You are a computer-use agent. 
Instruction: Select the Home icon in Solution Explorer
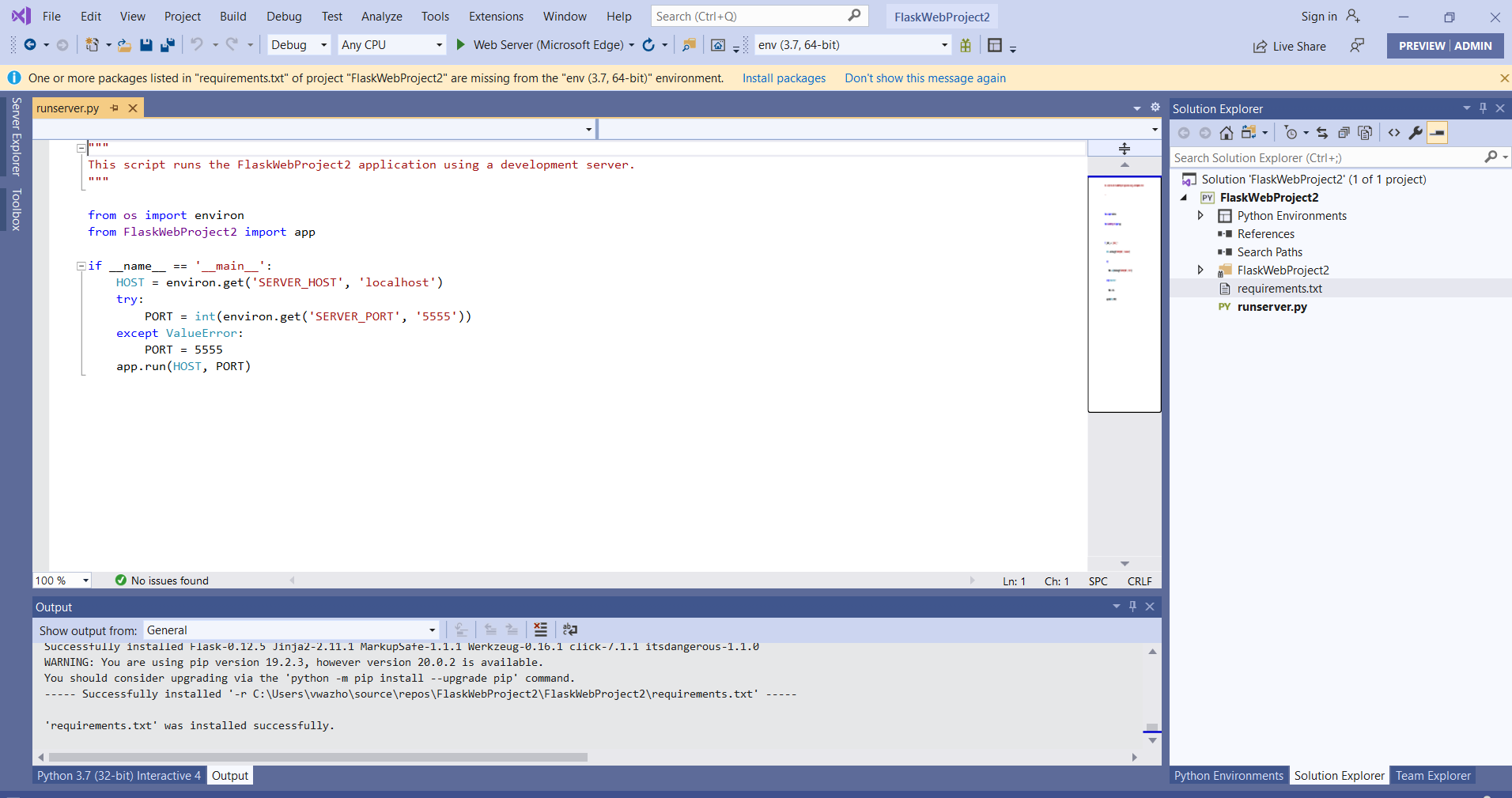tap(1227, 132)
